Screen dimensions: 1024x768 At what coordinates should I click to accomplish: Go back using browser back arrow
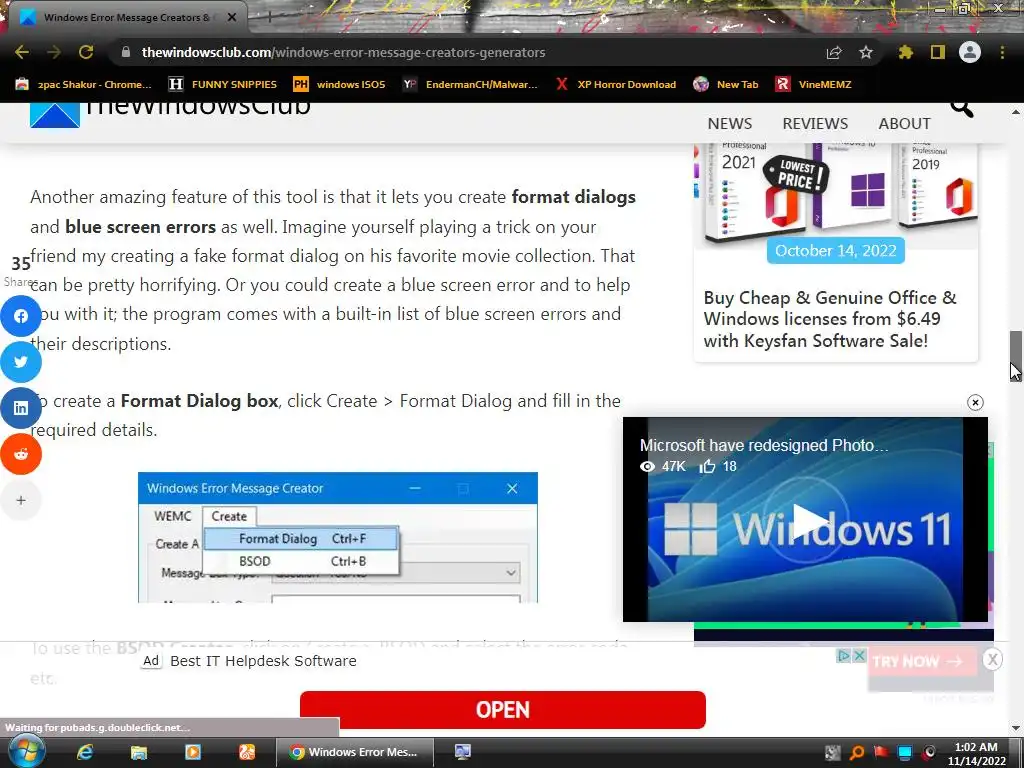click(22, 52)
